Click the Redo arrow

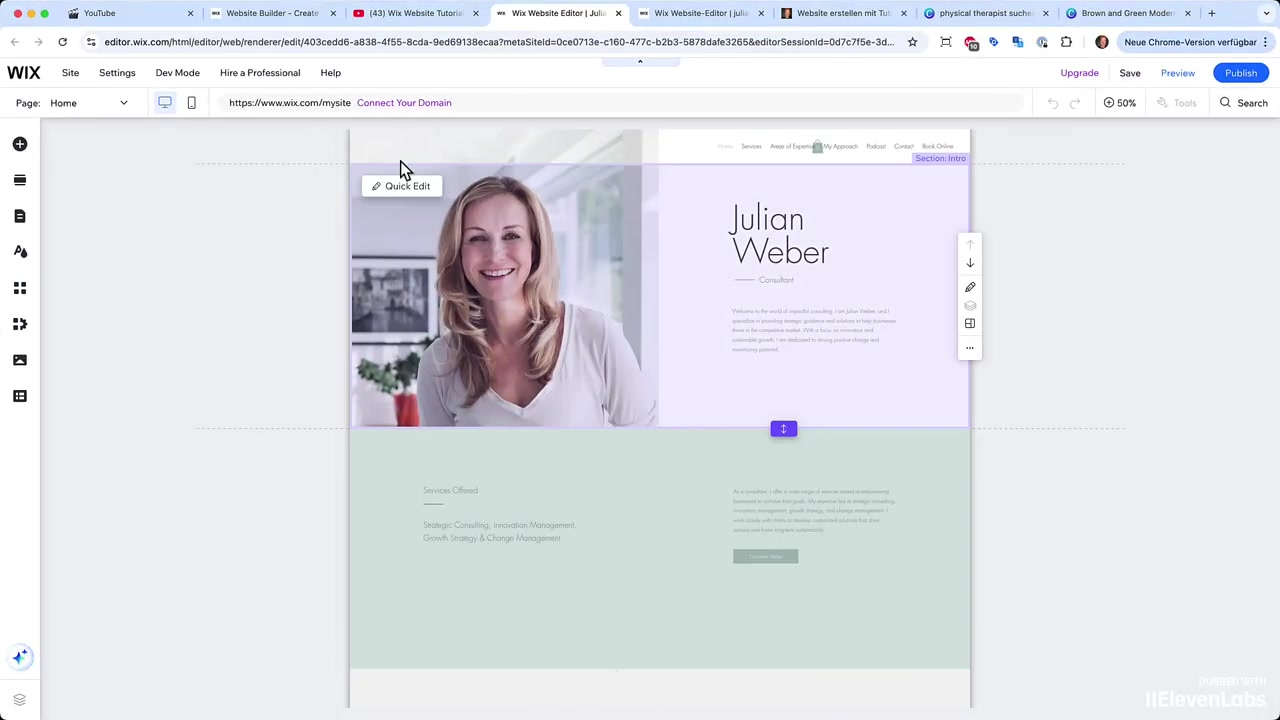(x=1075, y=103)
